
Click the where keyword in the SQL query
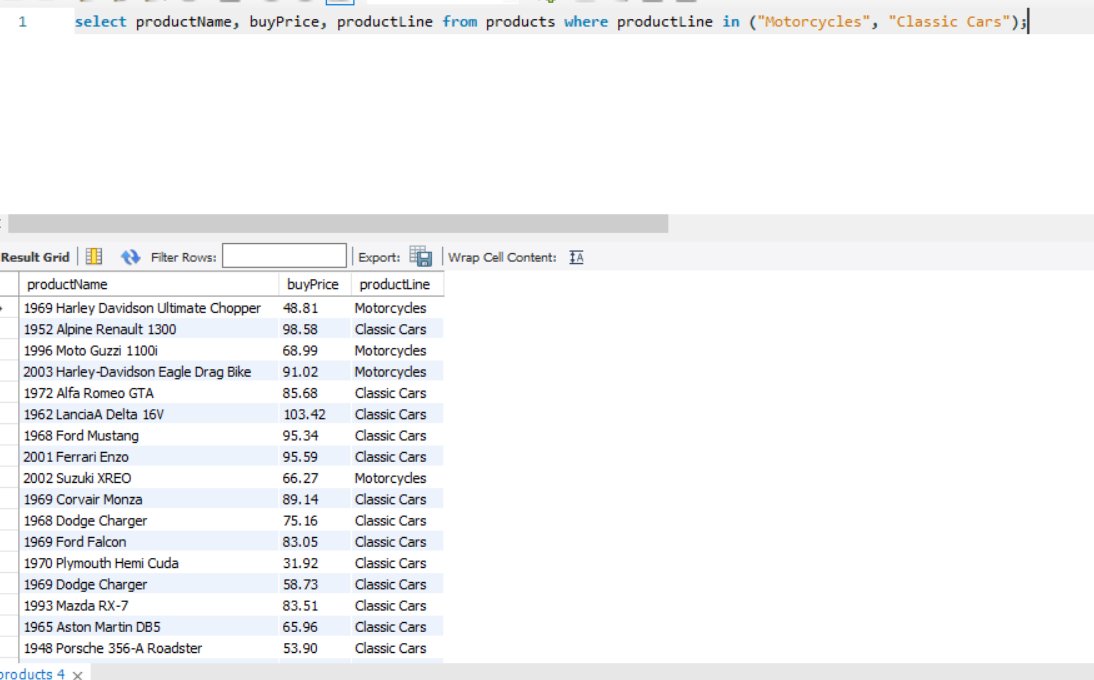coord(585,22)
